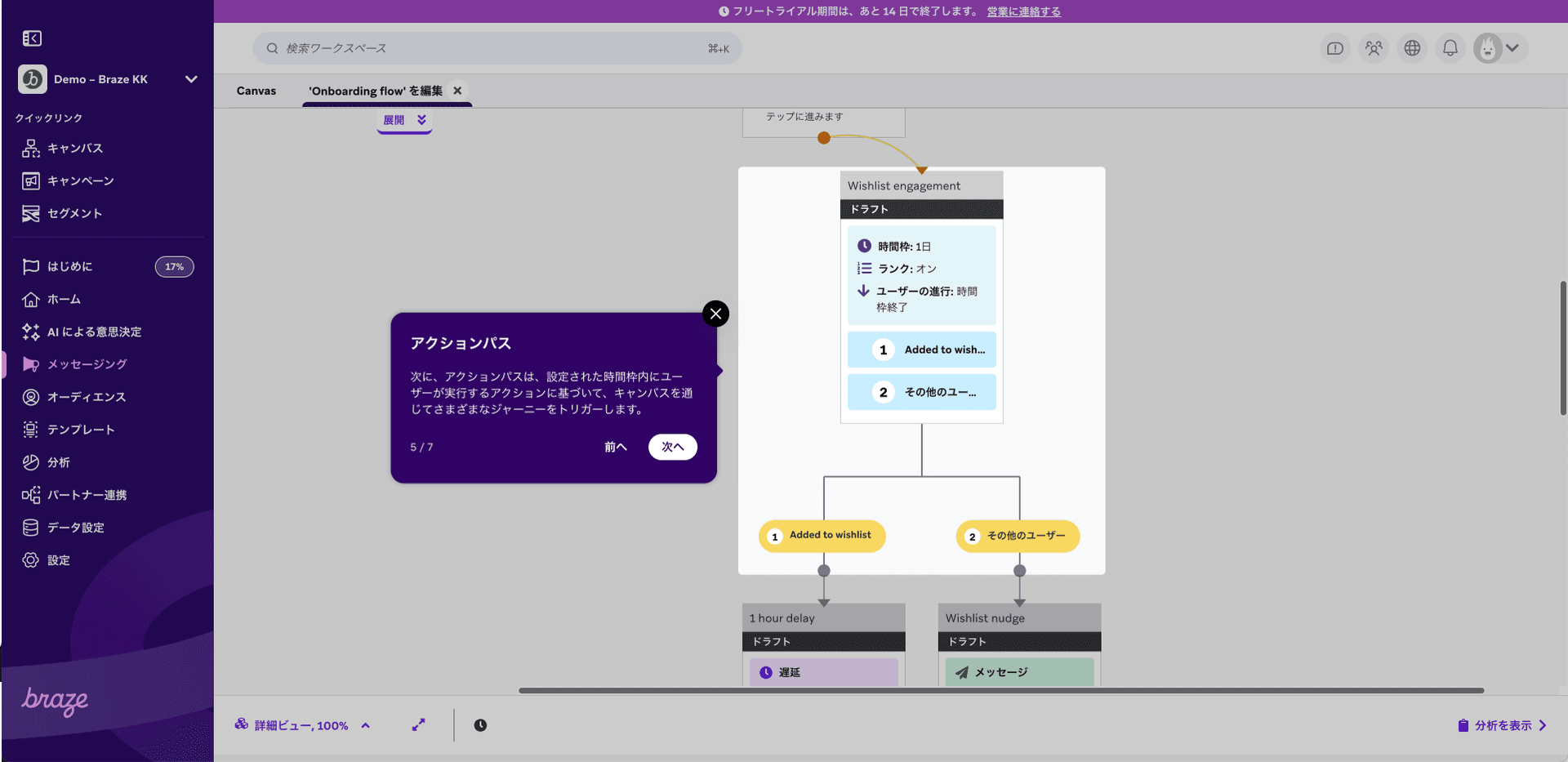Open the キャンバス section in the sidebar
1568x762 pixels.
pos(74,148)
